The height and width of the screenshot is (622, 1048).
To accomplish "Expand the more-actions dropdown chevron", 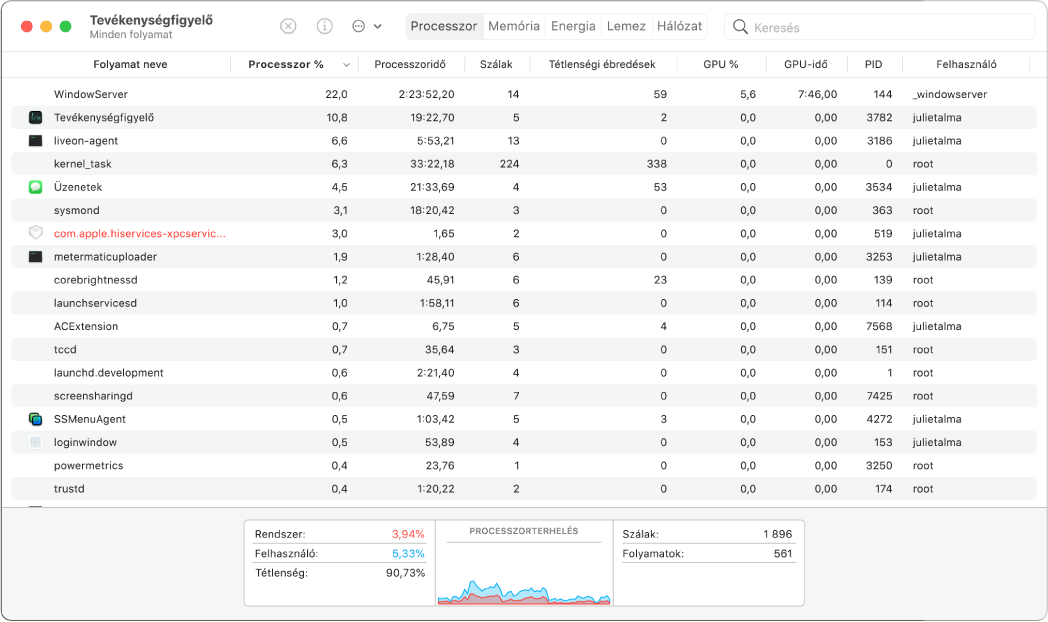I will pyautogui.click(x=378, y=27).
